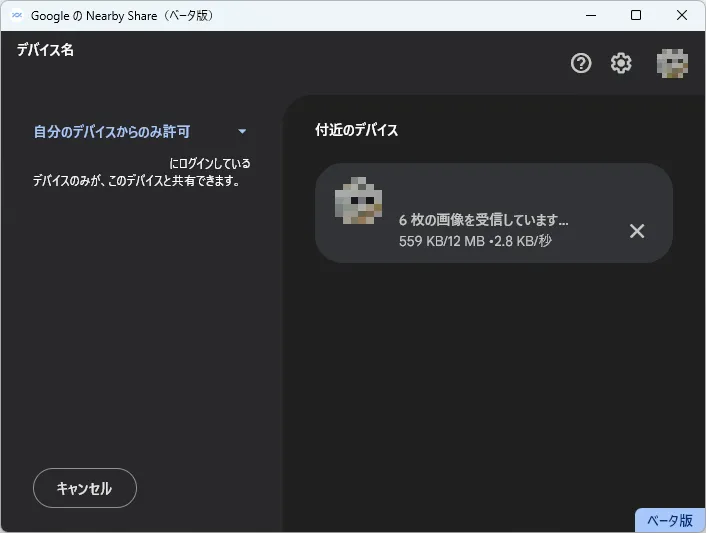706x533 pixels.
Task: Click the account avatar in top-right corner
Action: (x=671, y=64)
